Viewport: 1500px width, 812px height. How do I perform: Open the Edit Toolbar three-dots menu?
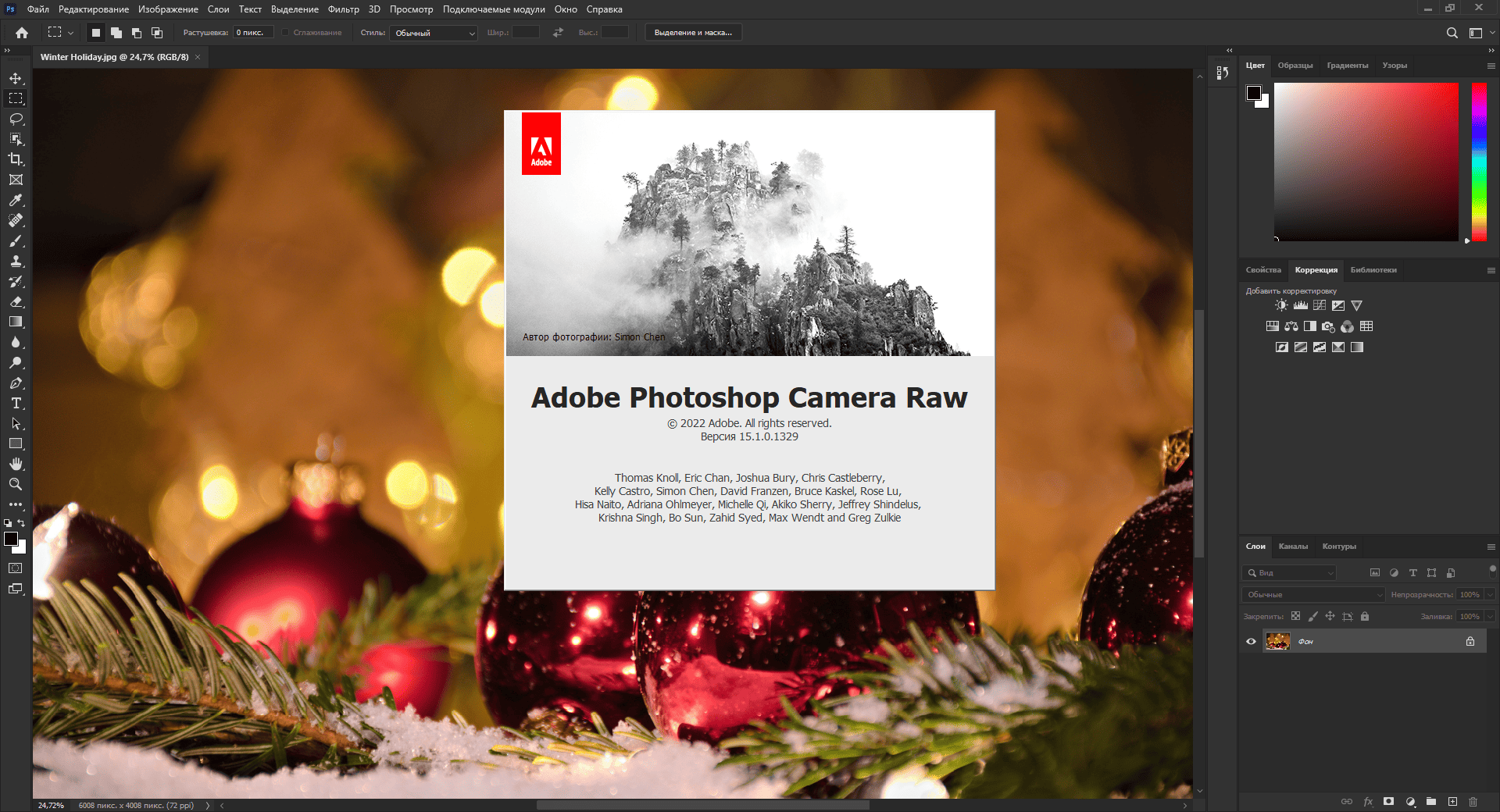click(x=16, y=504)
